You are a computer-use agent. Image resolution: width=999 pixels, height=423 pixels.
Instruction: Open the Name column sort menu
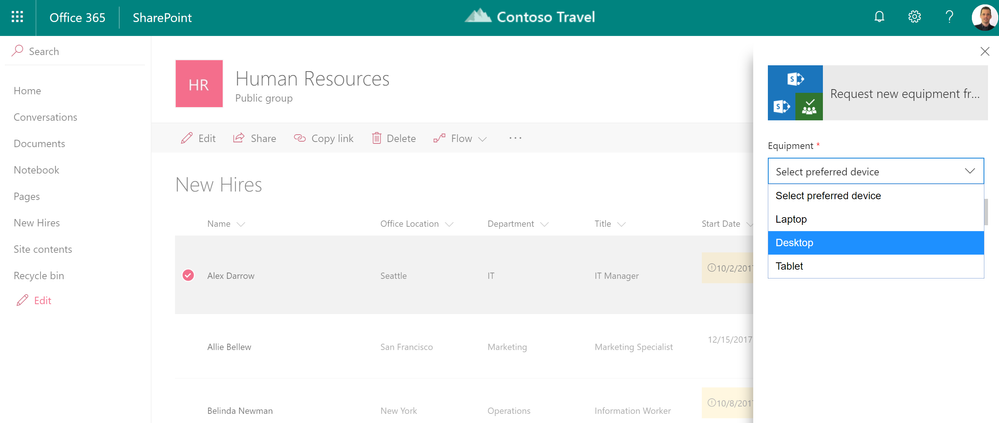click(241, 224)
